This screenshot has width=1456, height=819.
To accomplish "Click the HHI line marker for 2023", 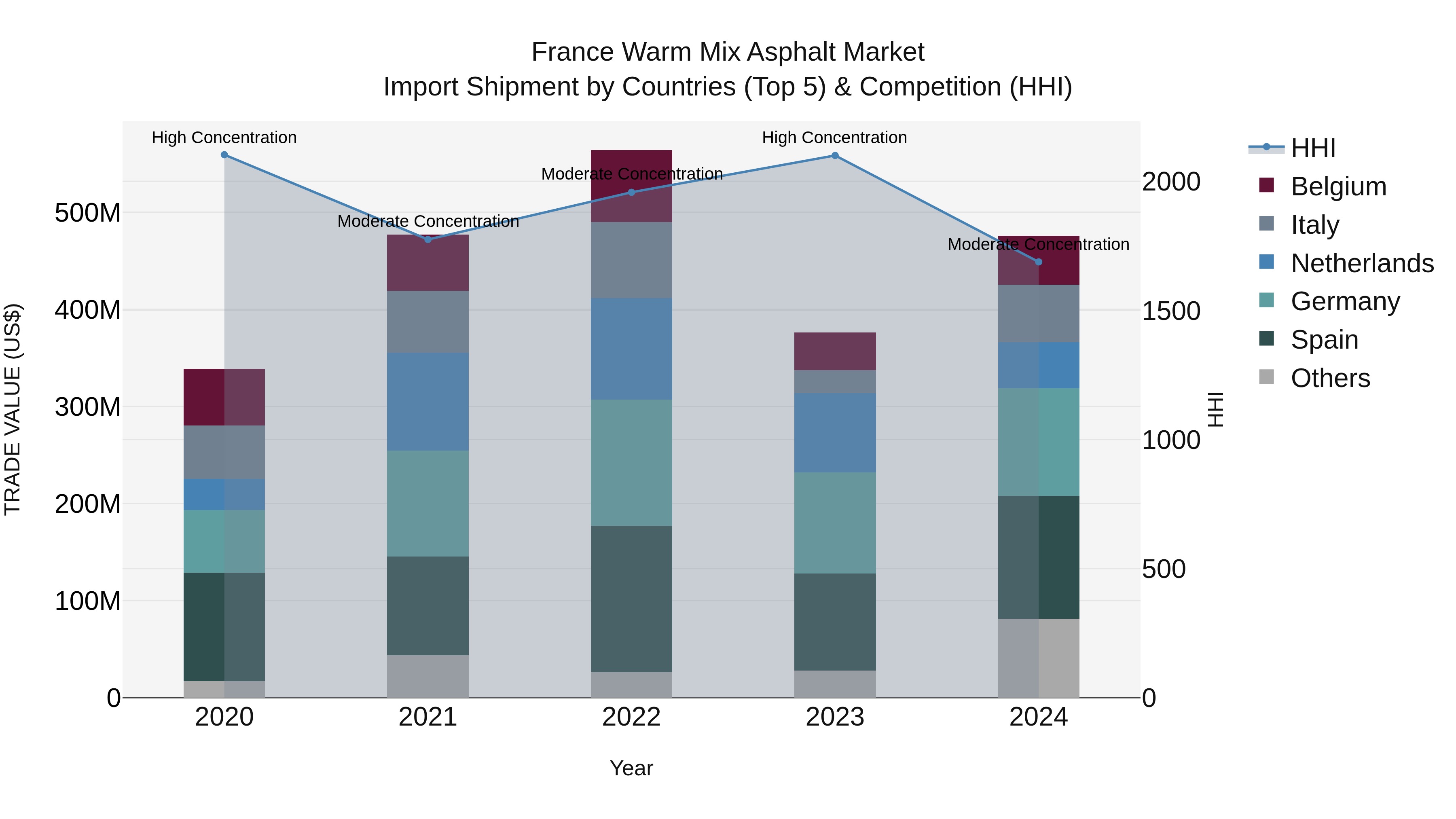I will pyautogui.click(x=835, y=155).
